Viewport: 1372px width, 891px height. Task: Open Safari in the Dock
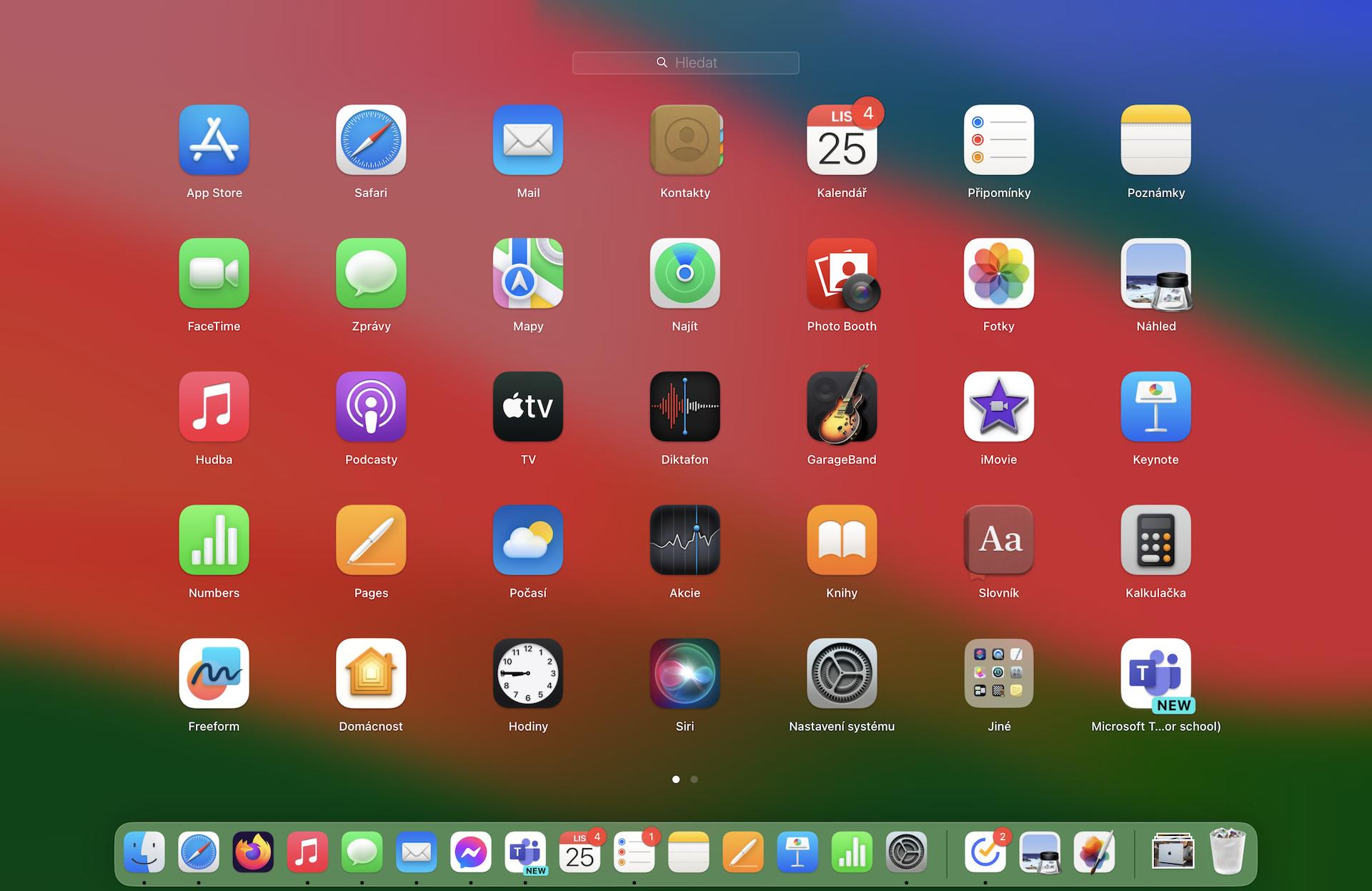pyautogui.click(x=199, y=852)
